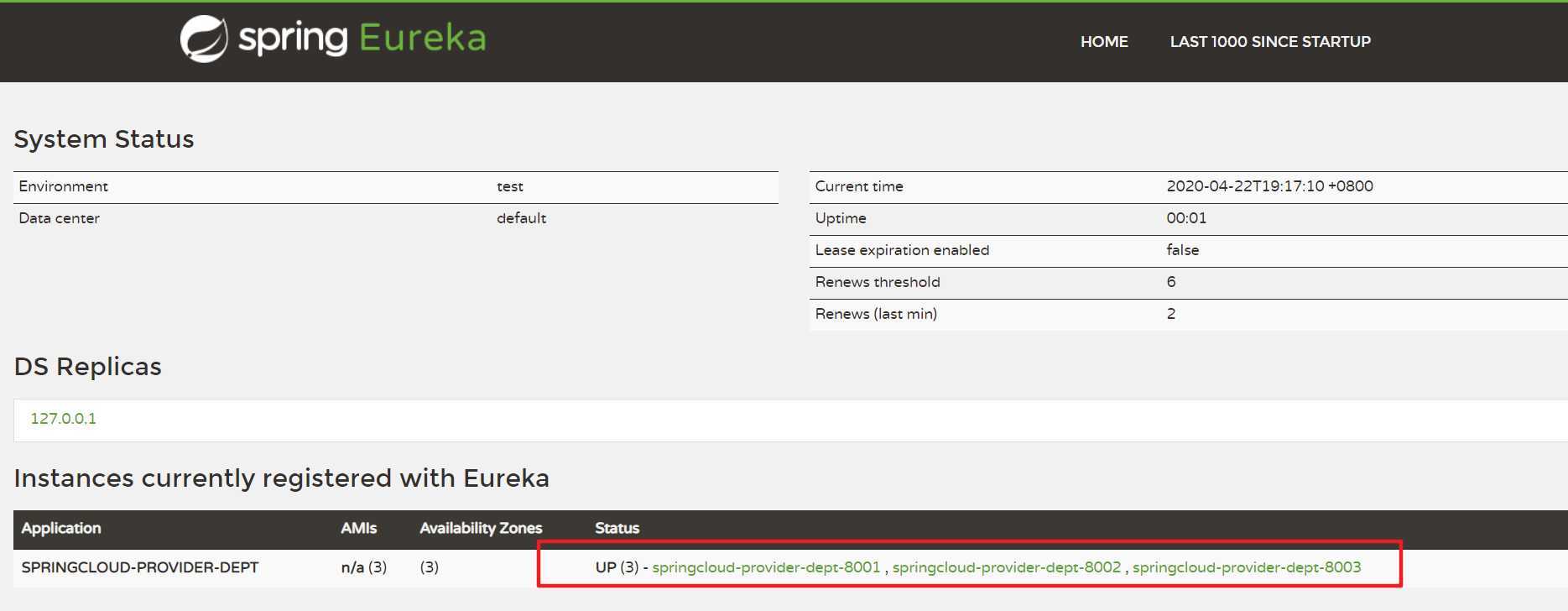1568x611 pixels.
Task: Open instance springcloud-provider-dept-8001 link
Action: pyautogui.click(x=766, y=567)
